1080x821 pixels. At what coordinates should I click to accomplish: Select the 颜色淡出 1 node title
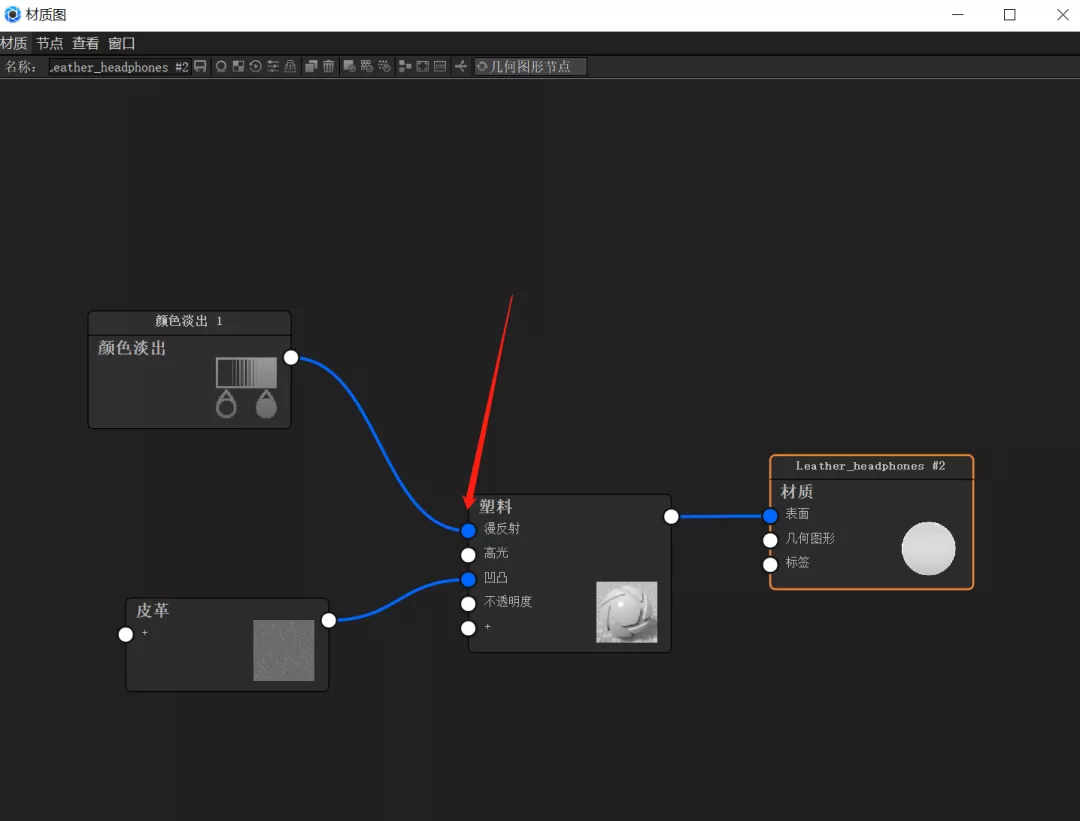point(189,321)
